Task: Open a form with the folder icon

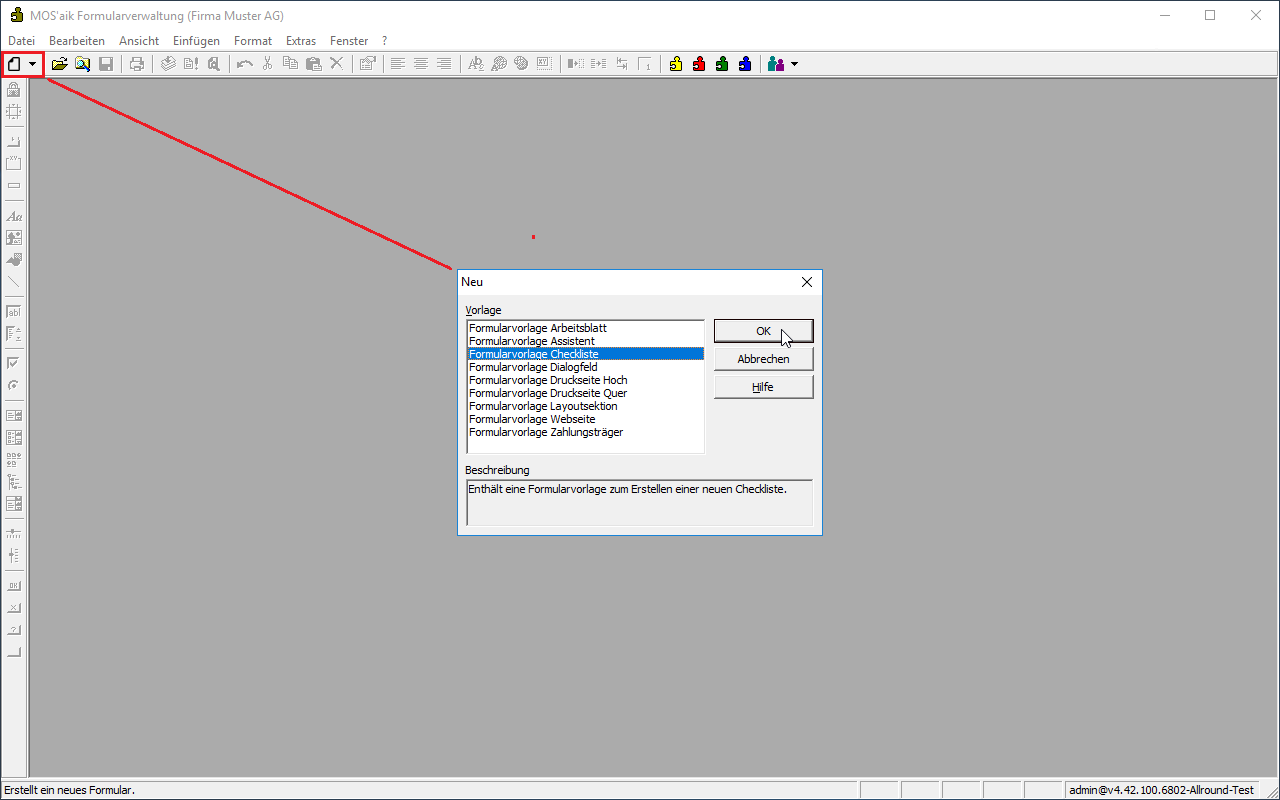Action: coord(60,64)
